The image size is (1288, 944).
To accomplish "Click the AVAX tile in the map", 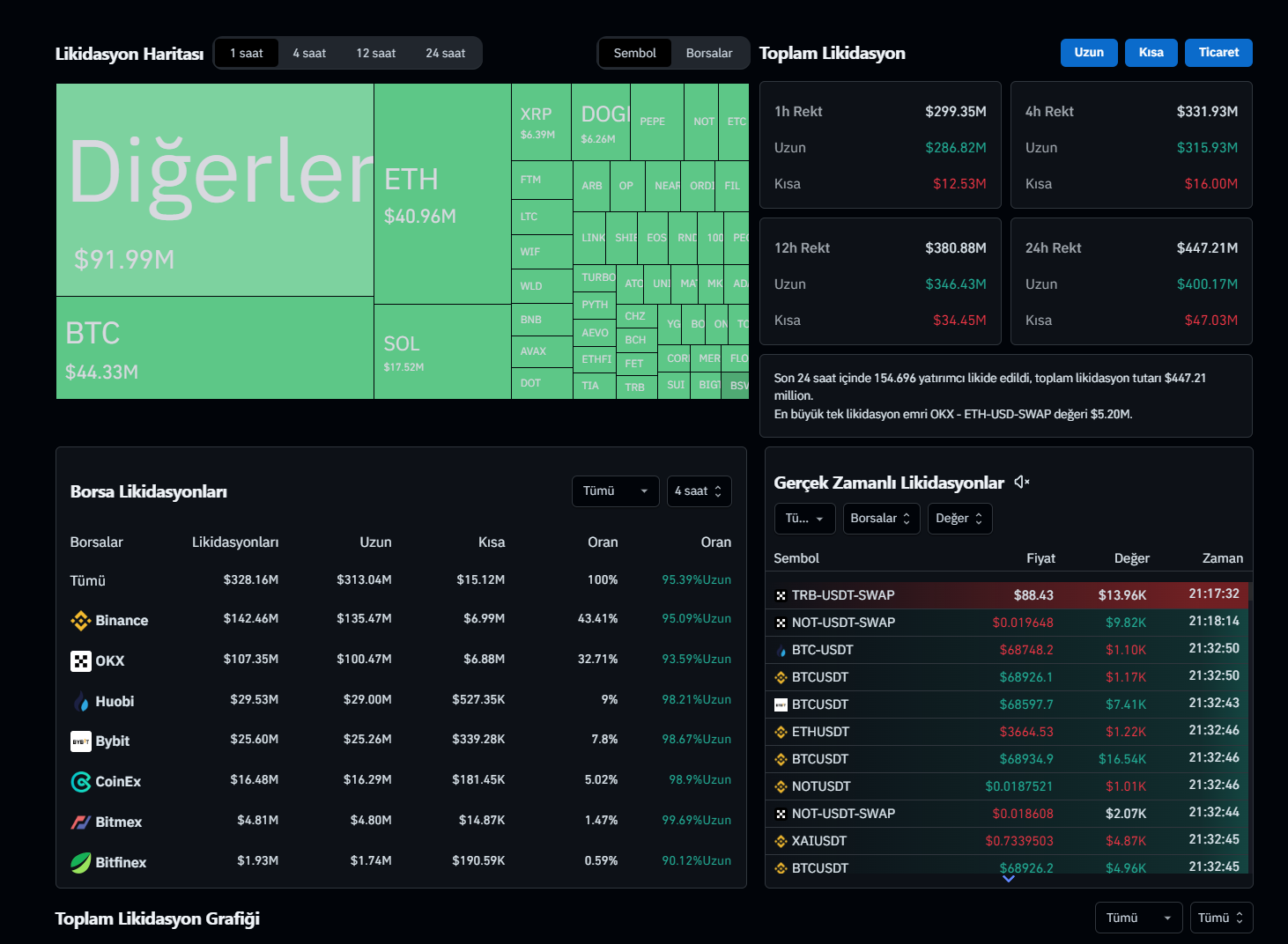I will click(542, 351).
